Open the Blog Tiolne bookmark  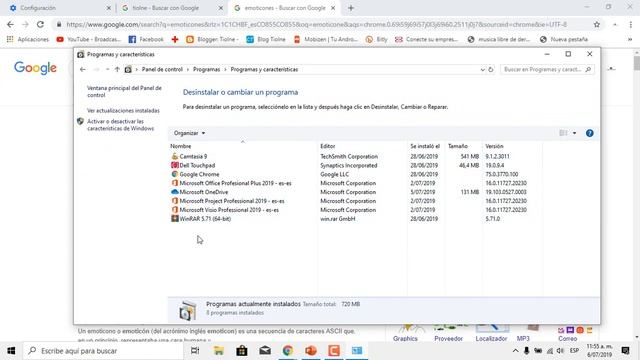(266, 39)
